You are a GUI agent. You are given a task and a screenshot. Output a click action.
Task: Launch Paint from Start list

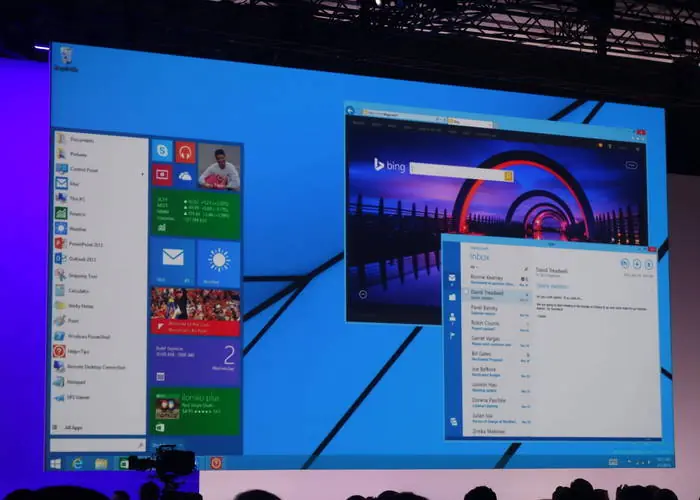[99, 321]
